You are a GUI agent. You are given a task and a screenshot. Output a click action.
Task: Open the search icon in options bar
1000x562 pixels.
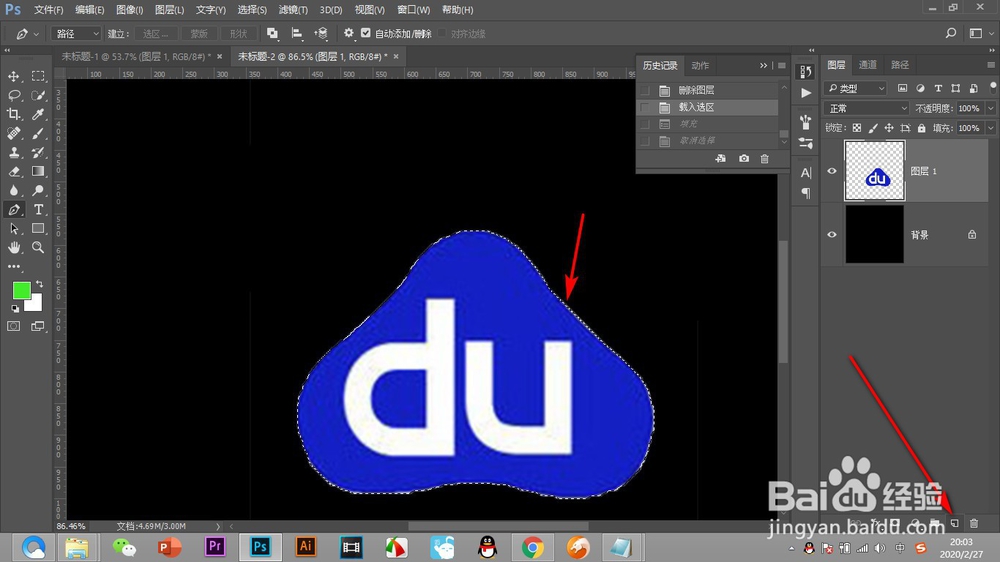[x=951, y=33]
